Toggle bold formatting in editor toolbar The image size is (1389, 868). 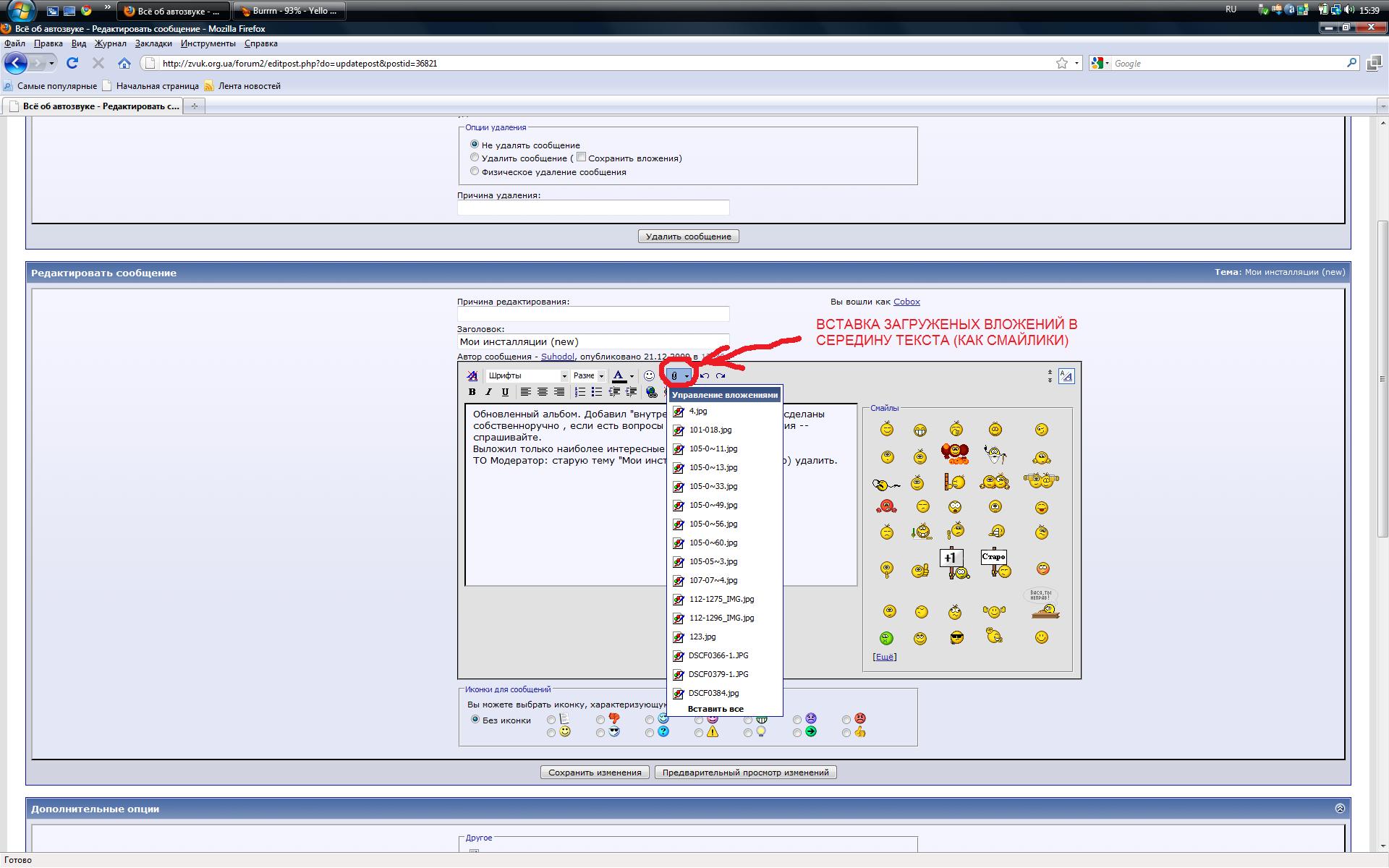pos(472,392)
